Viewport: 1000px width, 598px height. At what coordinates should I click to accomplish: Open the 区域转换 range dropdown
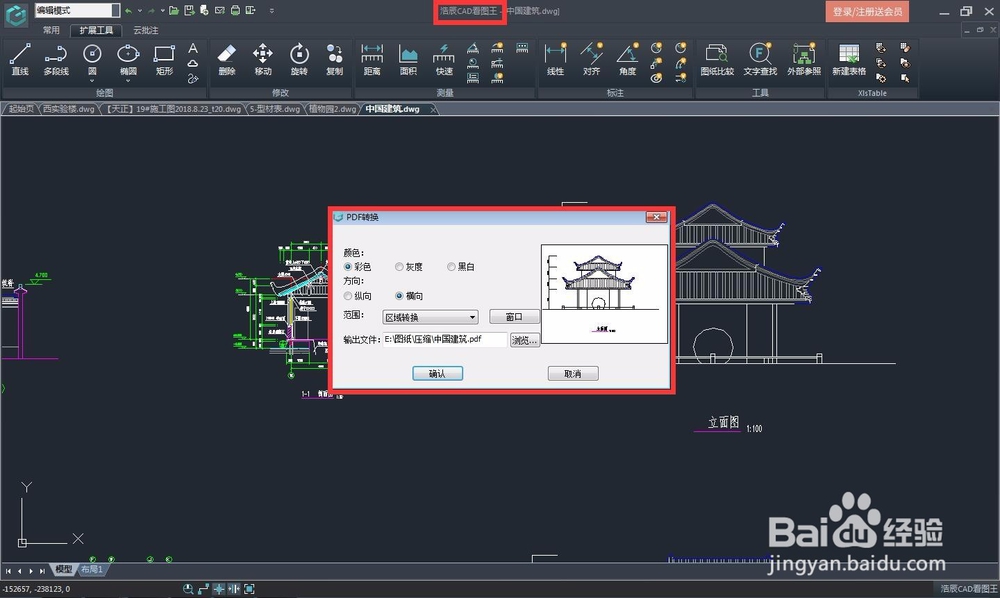click(430, 317)
